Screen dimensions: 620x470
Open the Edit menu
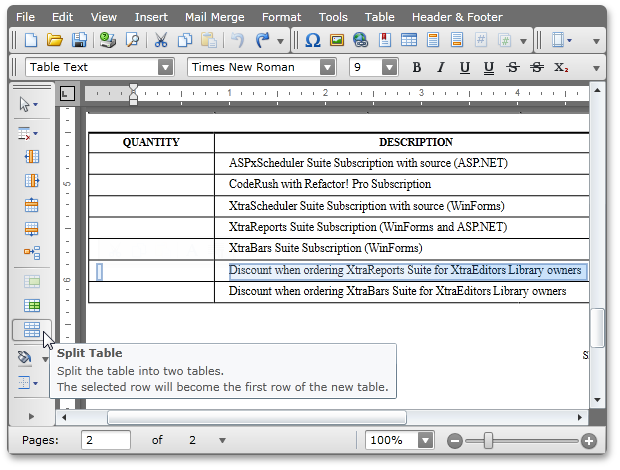[x=62, y=17]
